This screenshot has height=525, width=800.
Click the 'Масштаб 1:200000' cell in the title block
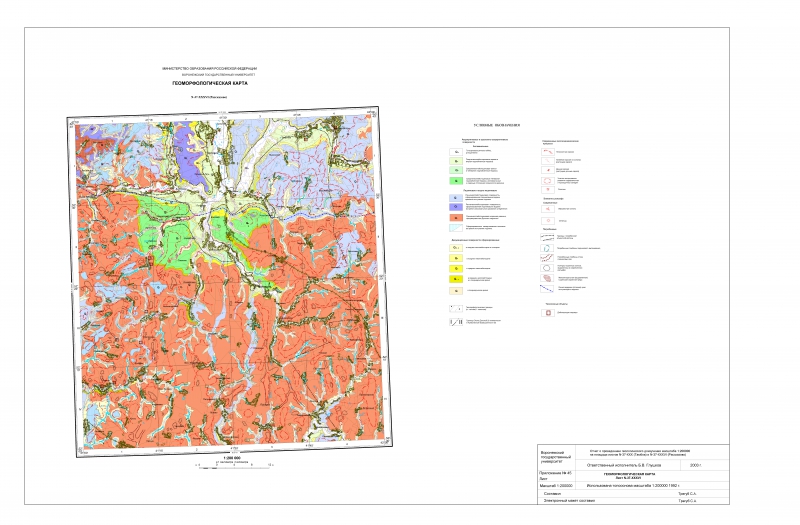556,486
